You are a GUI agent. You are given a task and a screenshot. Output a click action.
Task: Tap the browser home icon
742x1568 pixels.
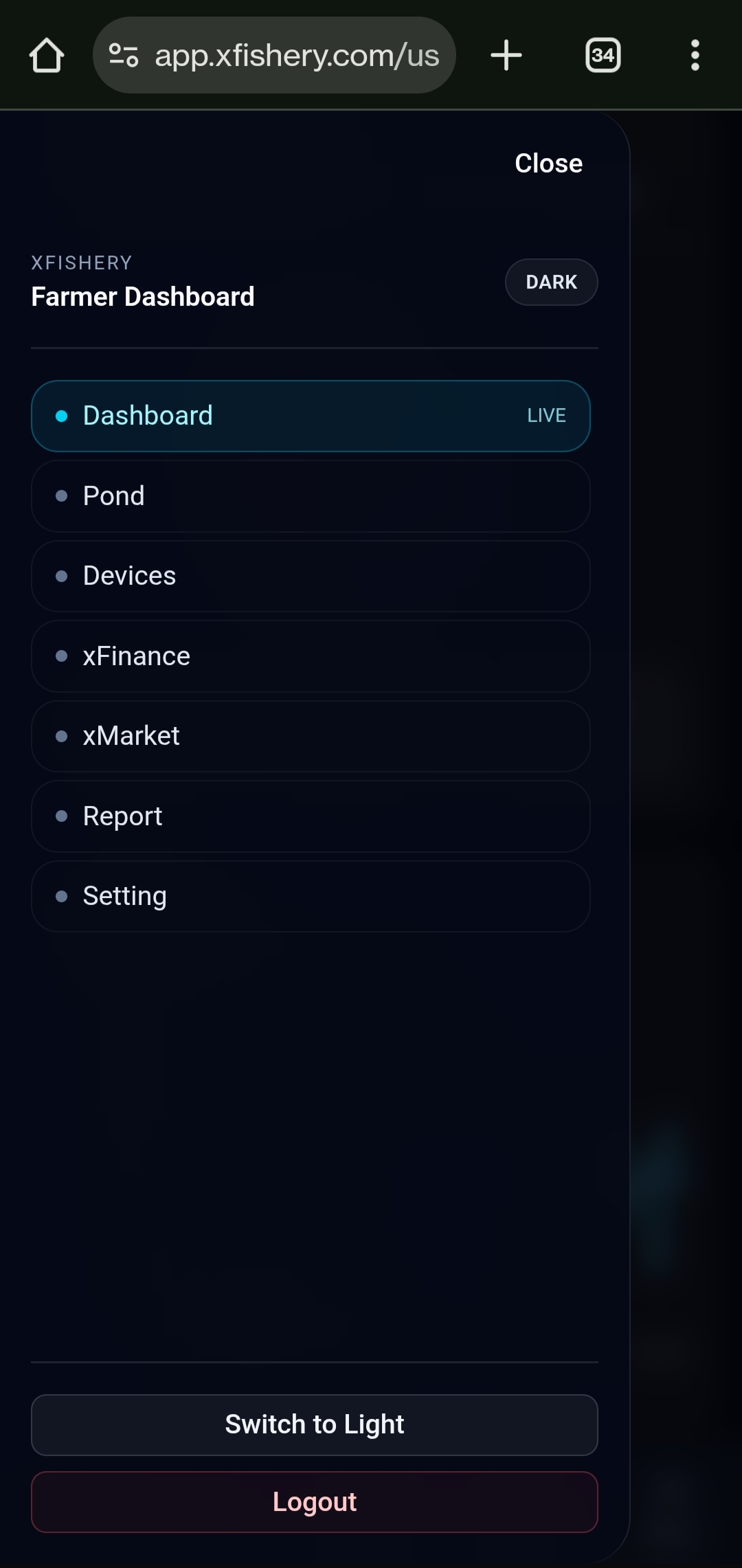coord(46,56)
